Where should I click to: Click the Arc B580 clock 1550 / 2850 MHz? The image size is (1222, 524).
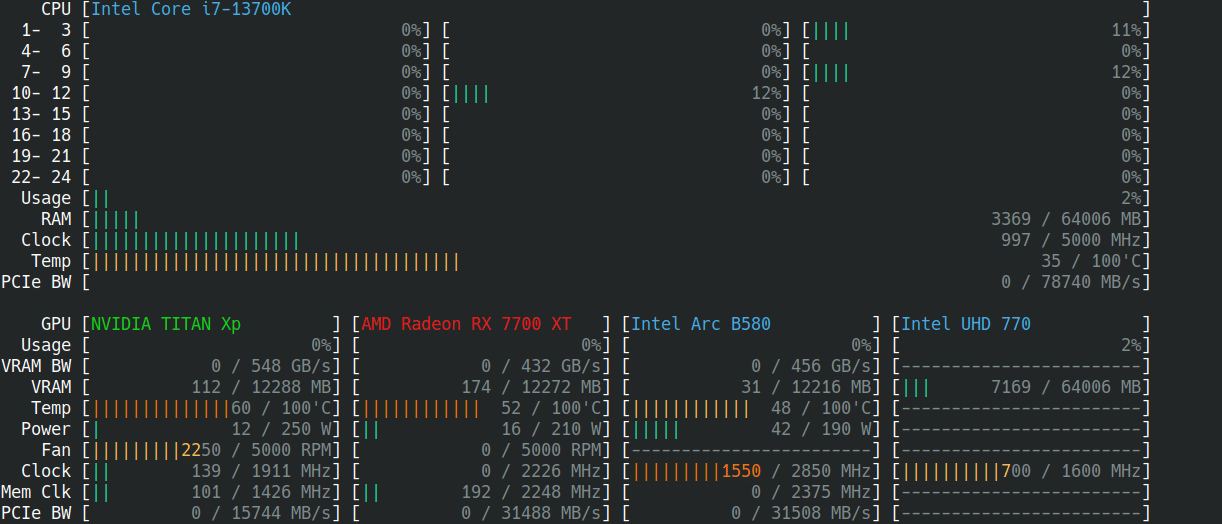click(796, 471)
